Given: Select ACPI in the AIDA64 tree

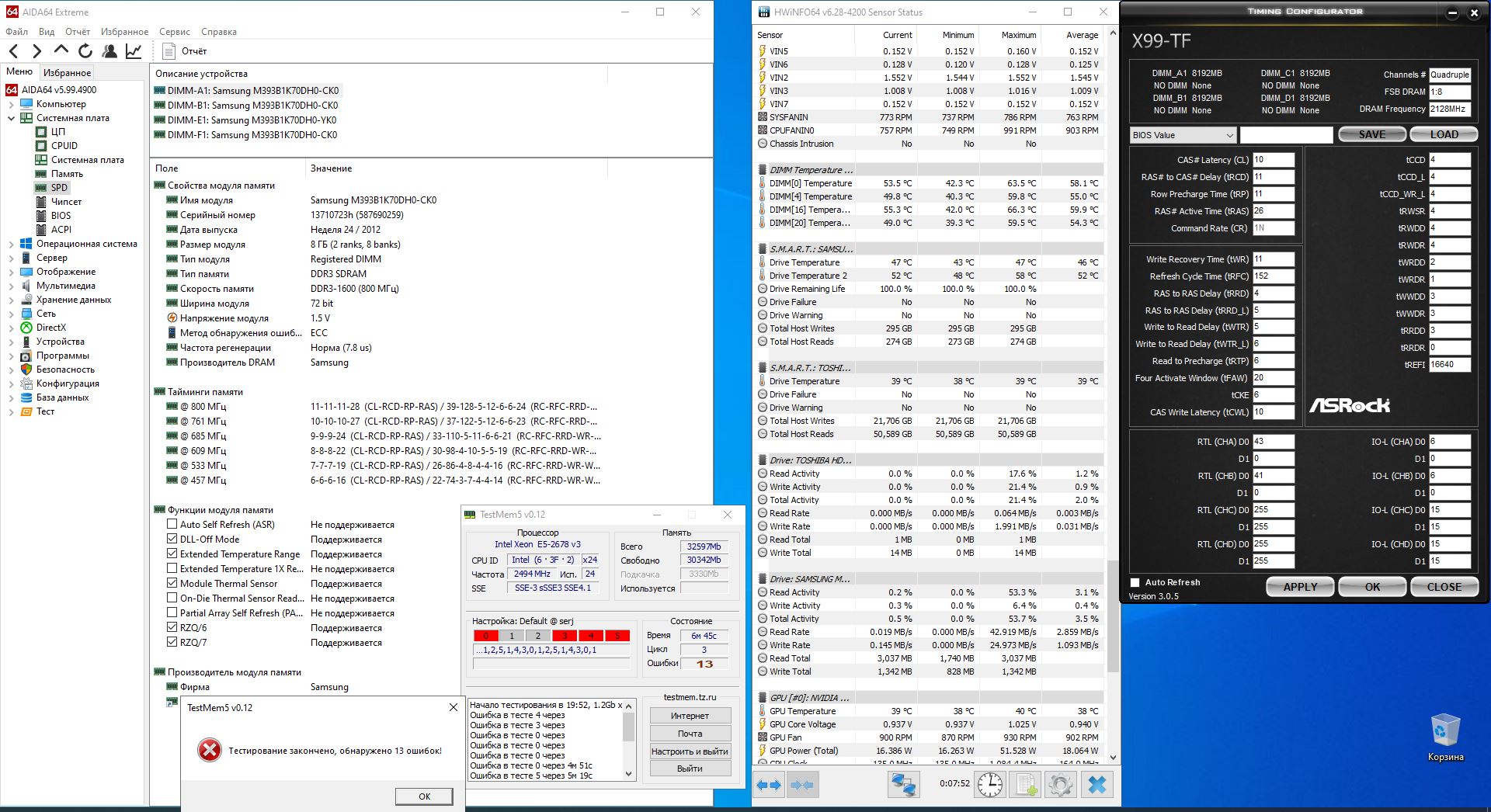Looking at the screenshot, I should point(61,230).
